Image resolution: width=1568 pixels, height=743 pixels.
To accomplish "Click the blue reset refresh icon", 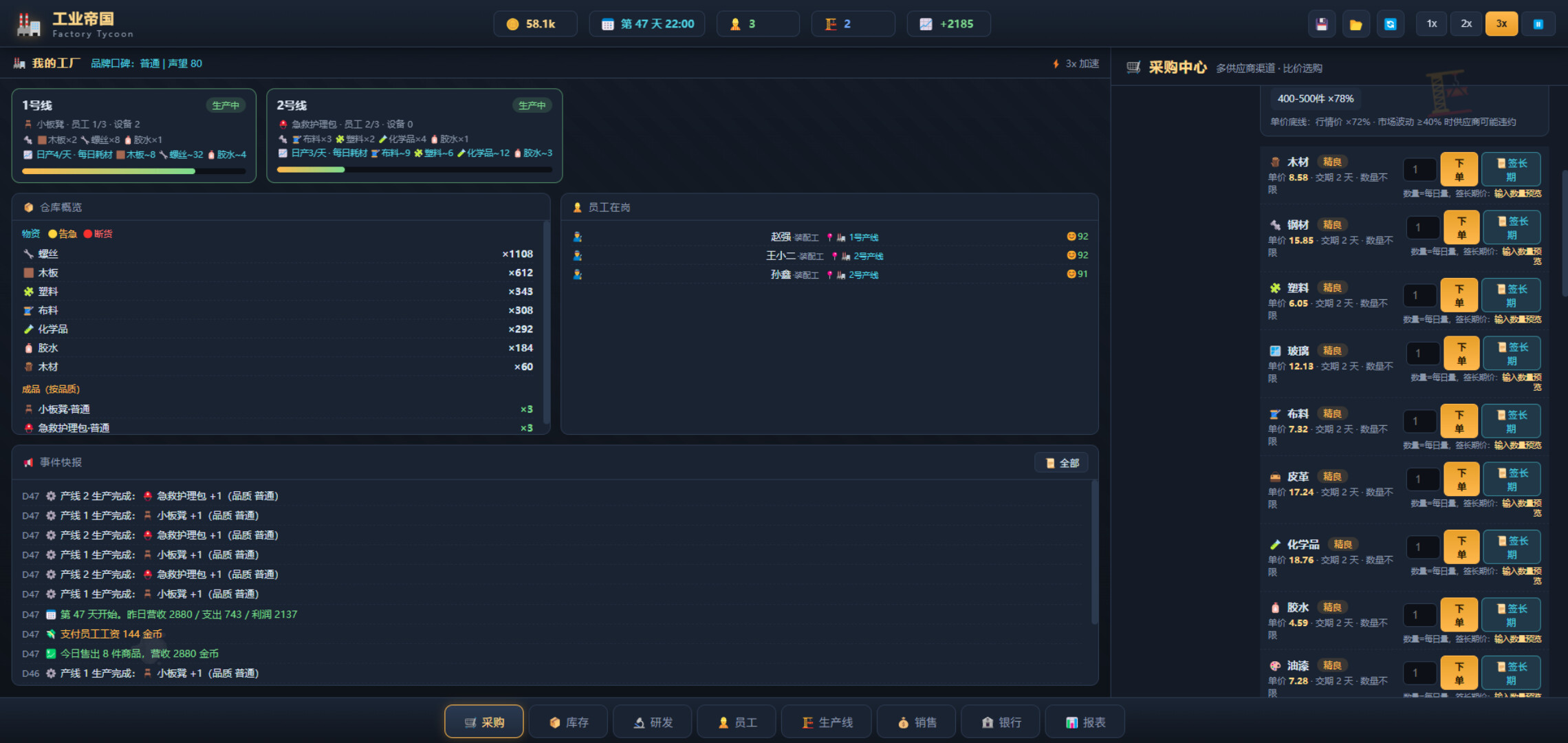I will (1390, 24).
